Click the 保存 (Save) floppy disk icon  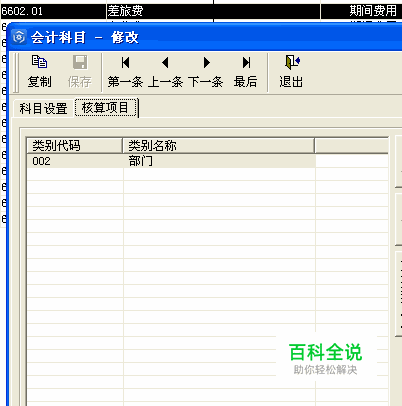(80, 62)
